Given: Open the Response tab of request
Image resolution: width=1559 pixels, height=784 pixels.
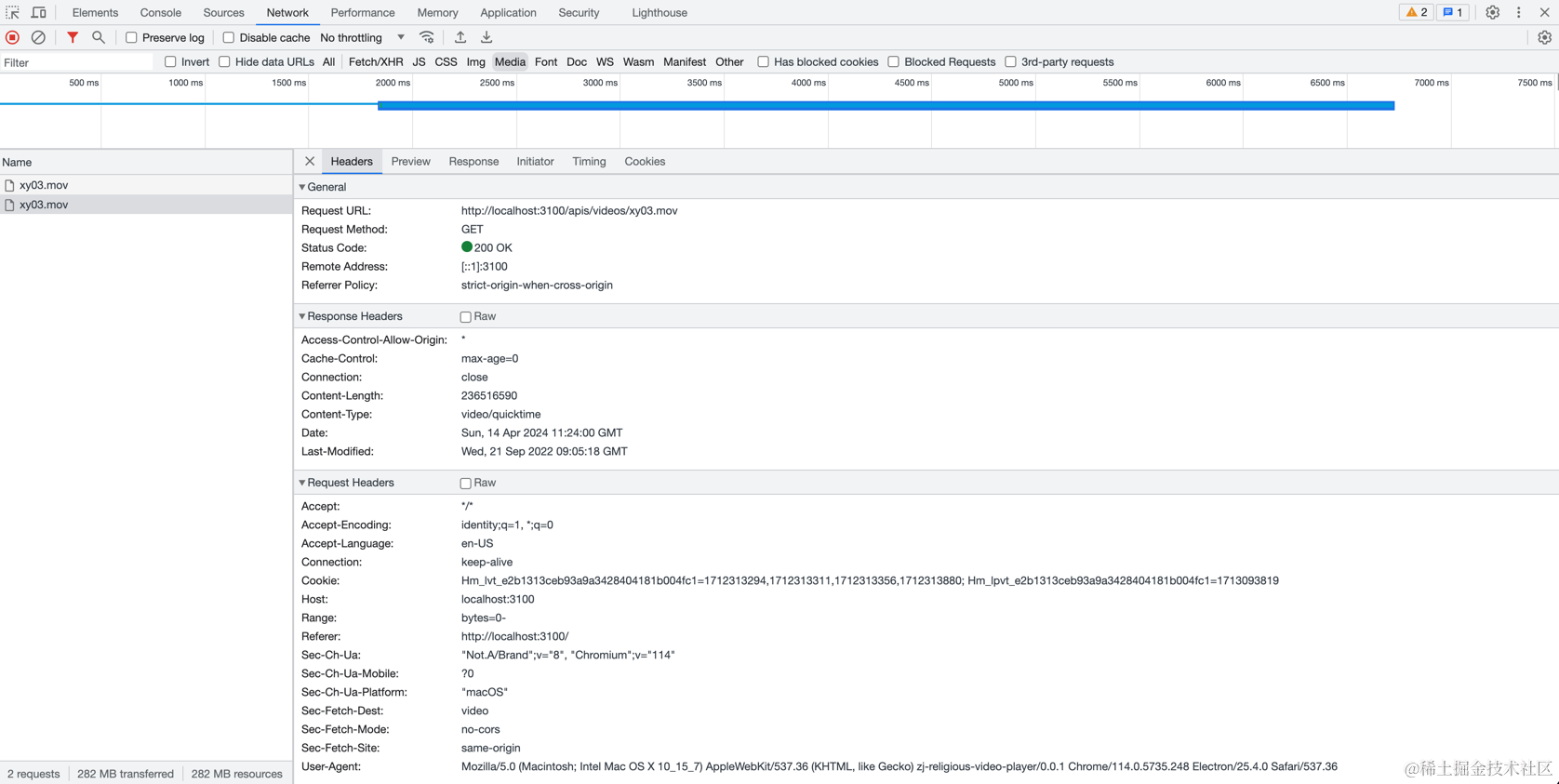Looking at the screenshot, I should (473, 161).
